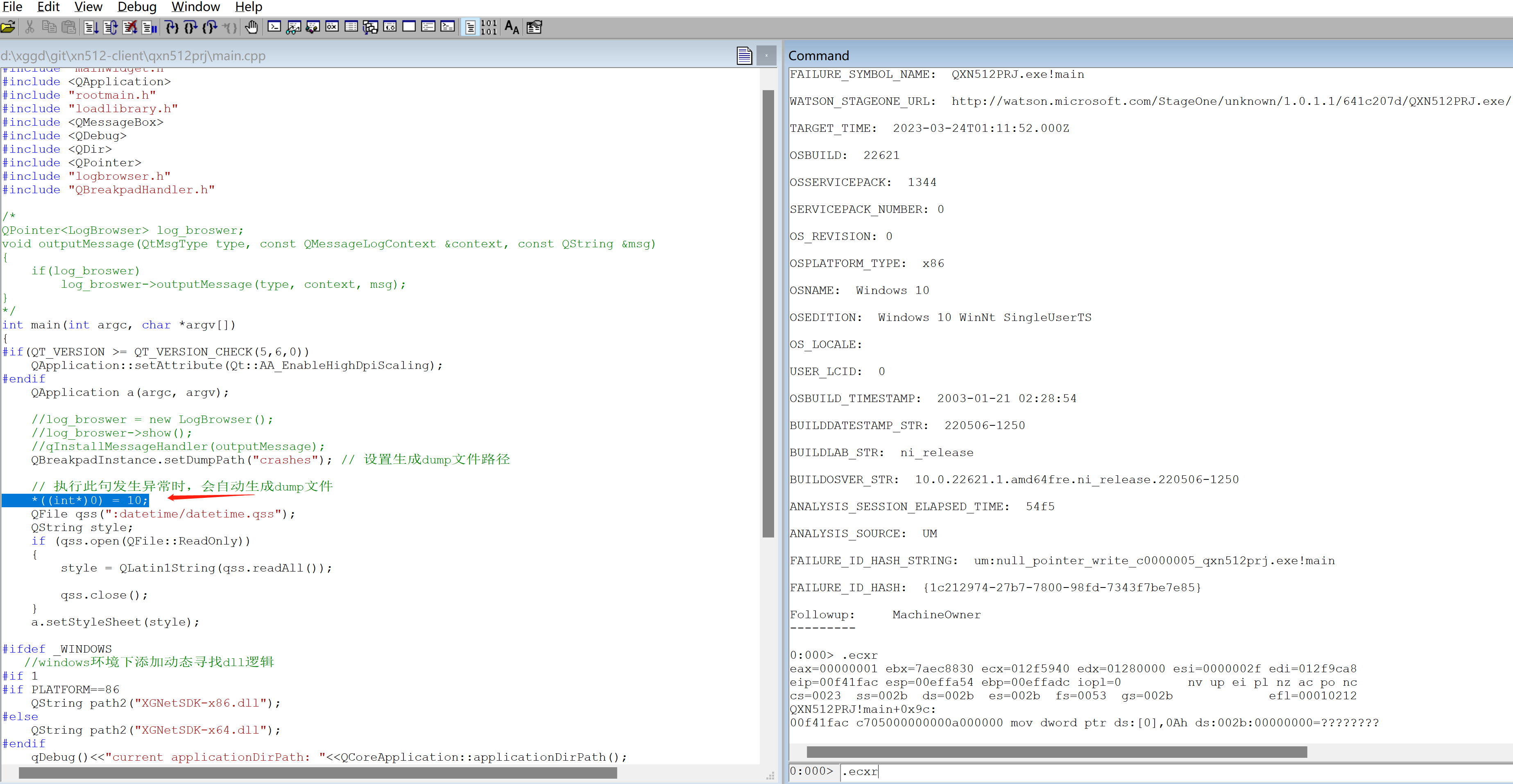The image size is (1513, 784).
Task: Click the Step Over braces icon
Action: point(190,27)
